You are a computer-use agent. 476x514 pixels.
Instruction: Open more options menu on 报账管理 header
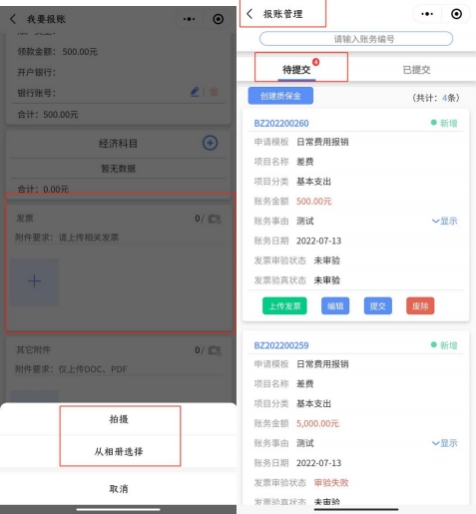[x=427, y=14]
